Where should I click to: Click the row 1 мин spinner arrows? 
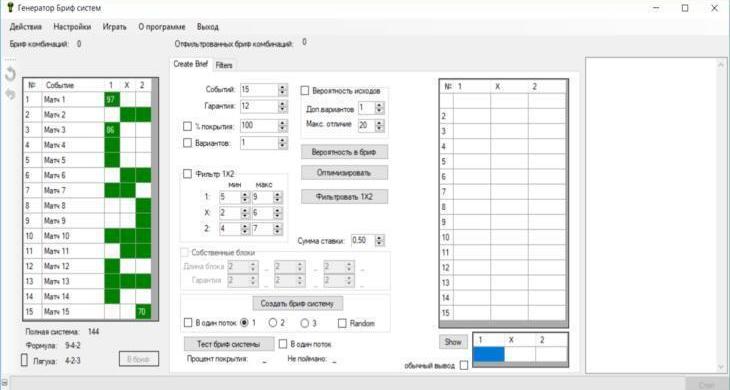(245, 197)
